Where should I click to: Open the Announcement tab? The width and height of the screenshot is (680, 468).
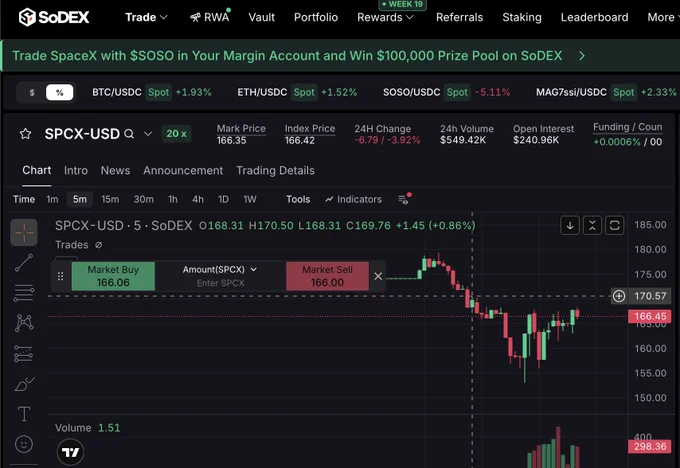[183, 170]
